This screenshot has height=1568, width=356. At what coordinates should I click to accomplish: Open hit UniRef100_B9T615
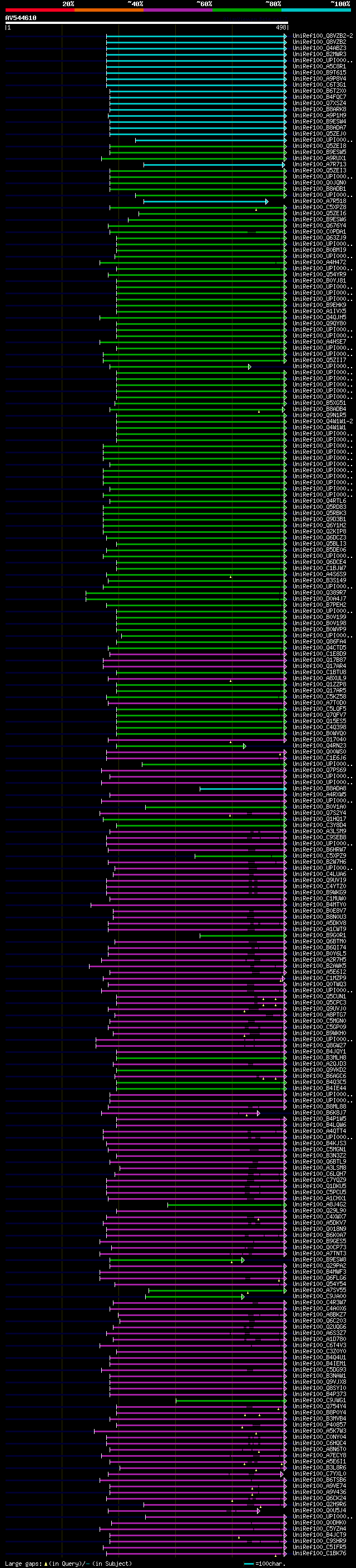pos(319,72)
